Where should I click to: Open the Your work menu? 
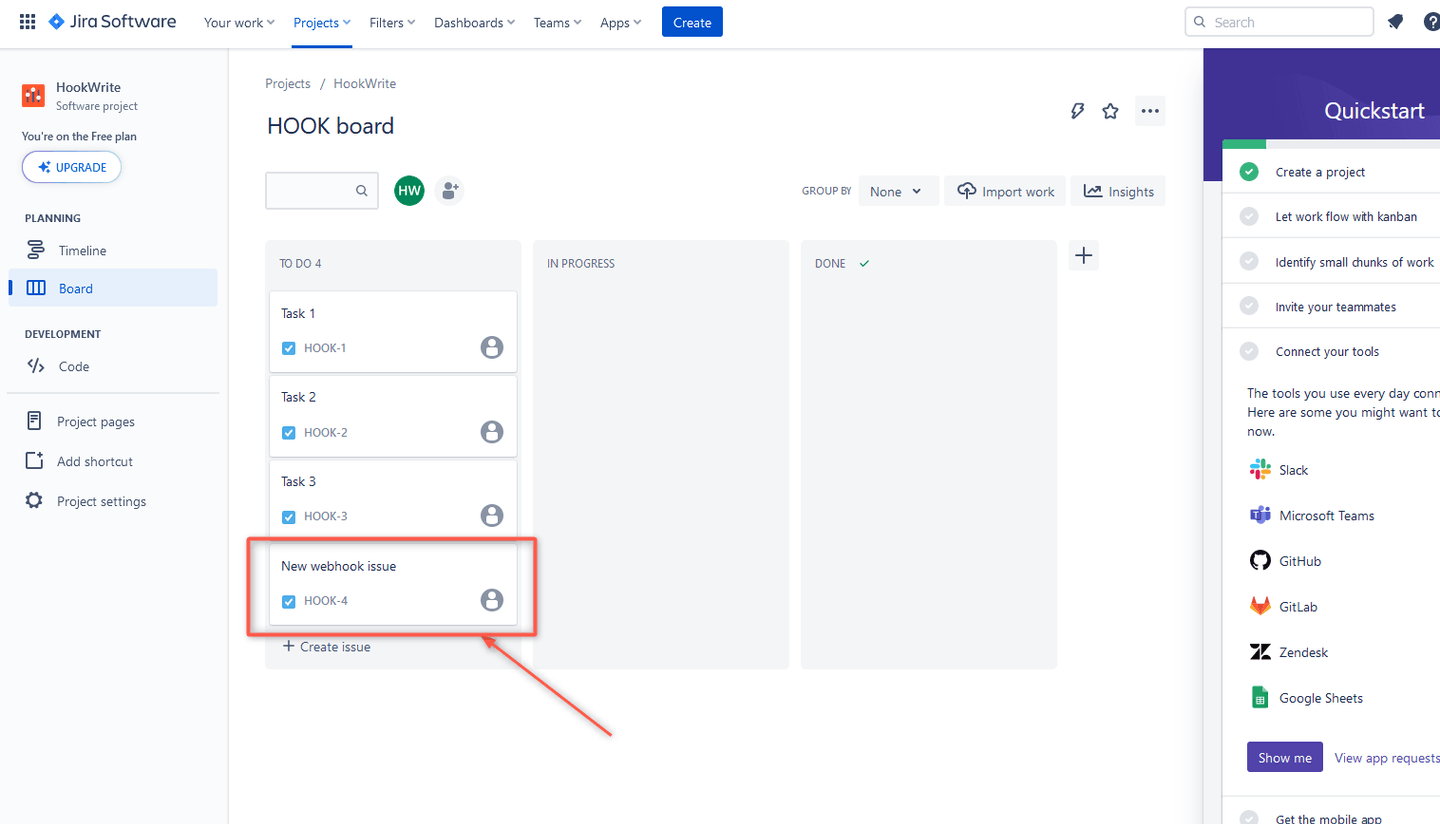pyautogui.click(x=239, y=21)
